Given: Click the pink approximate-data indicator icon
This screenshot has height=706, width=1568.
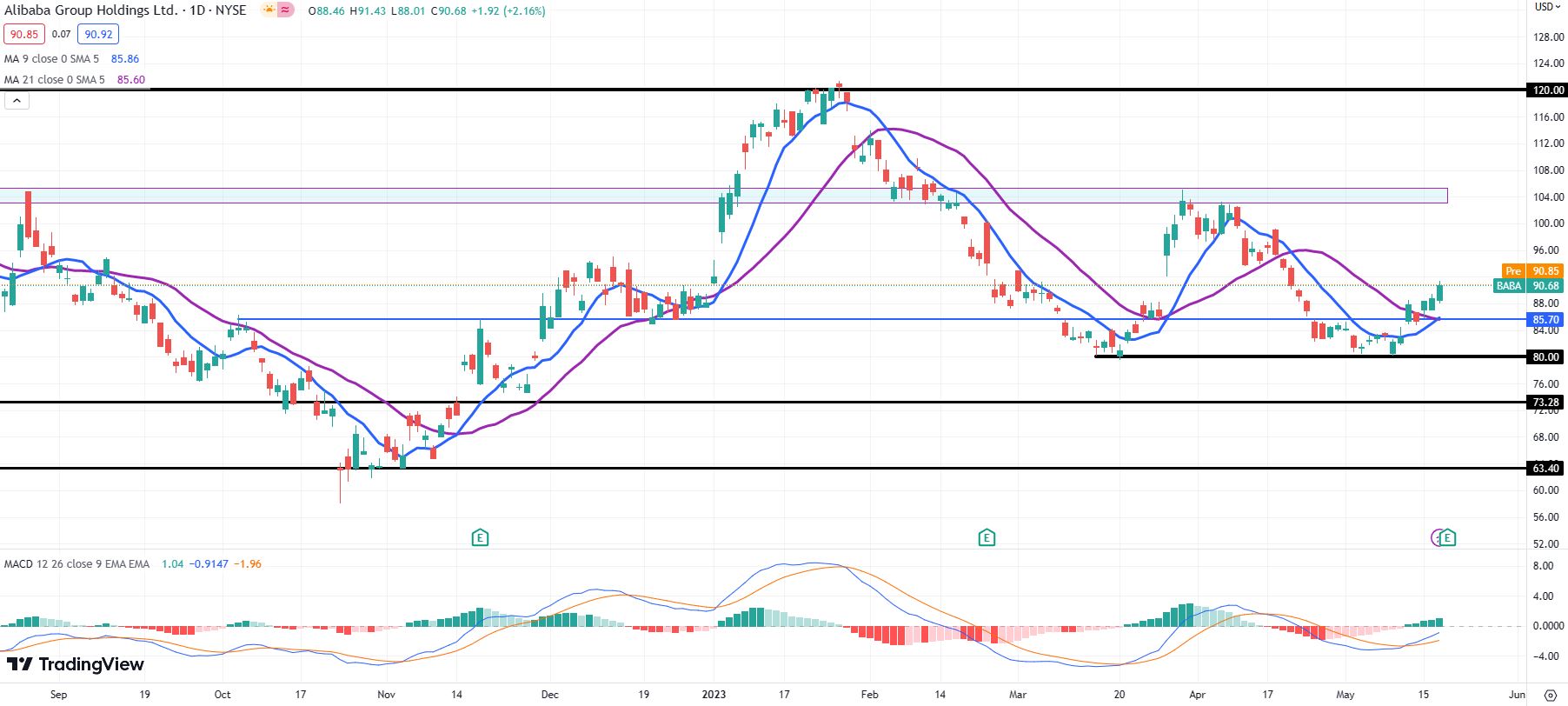Looking at the screenshot, I should (x=285, y=10).
